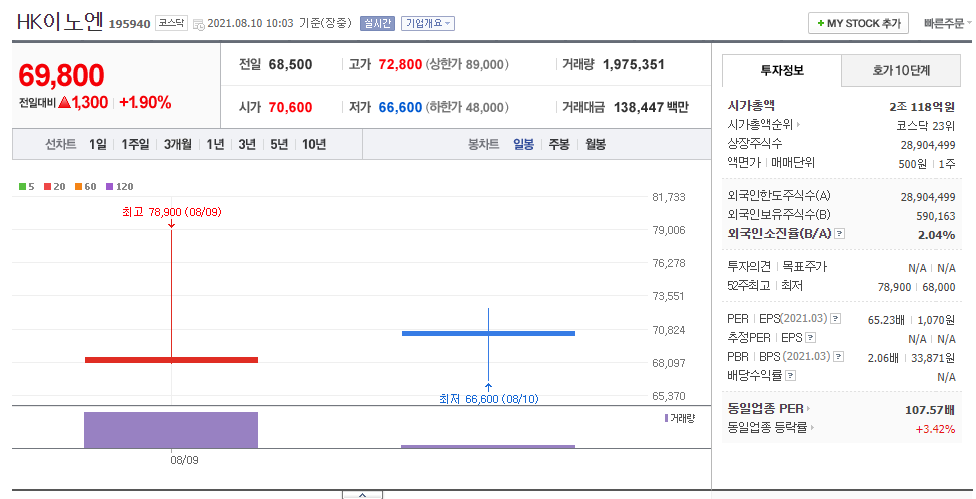The height and width of the screenshot is (499, 976).
Task: Select the 일봉 daily candle chart
Action: (x=523, y=144)
